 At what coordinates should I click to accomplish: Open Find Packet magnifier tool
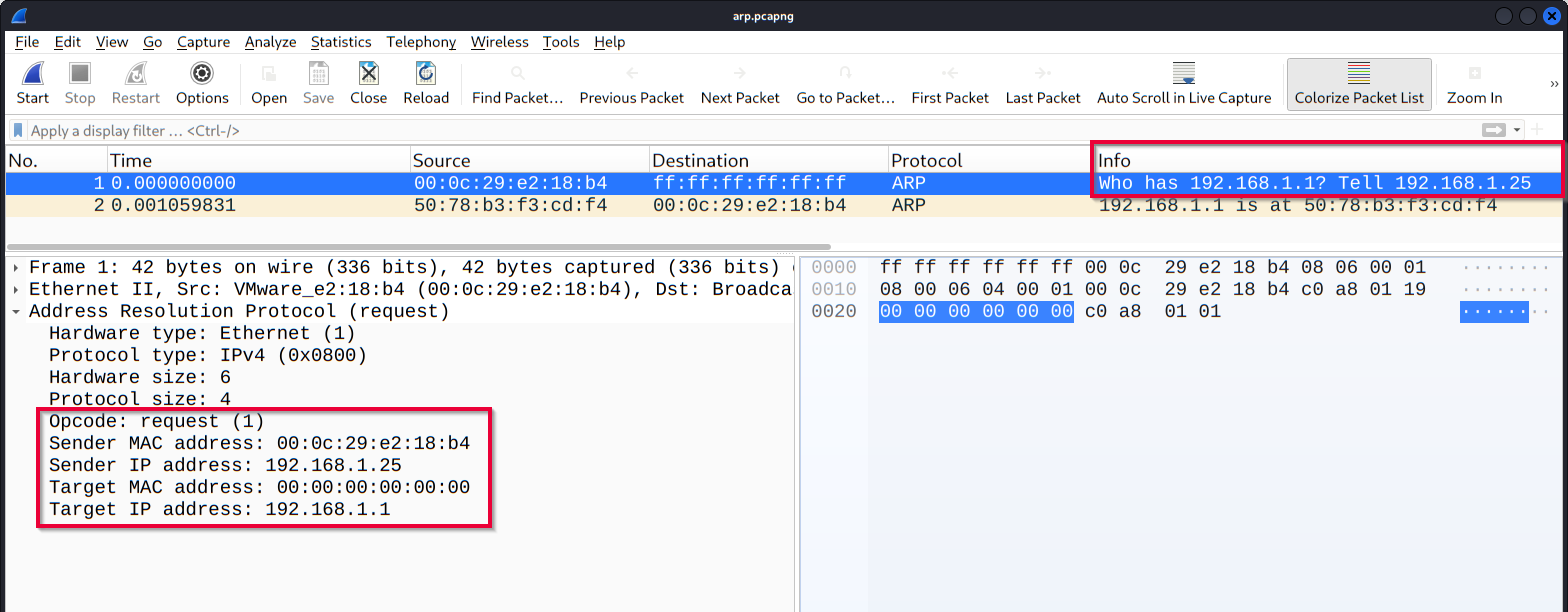518,74
